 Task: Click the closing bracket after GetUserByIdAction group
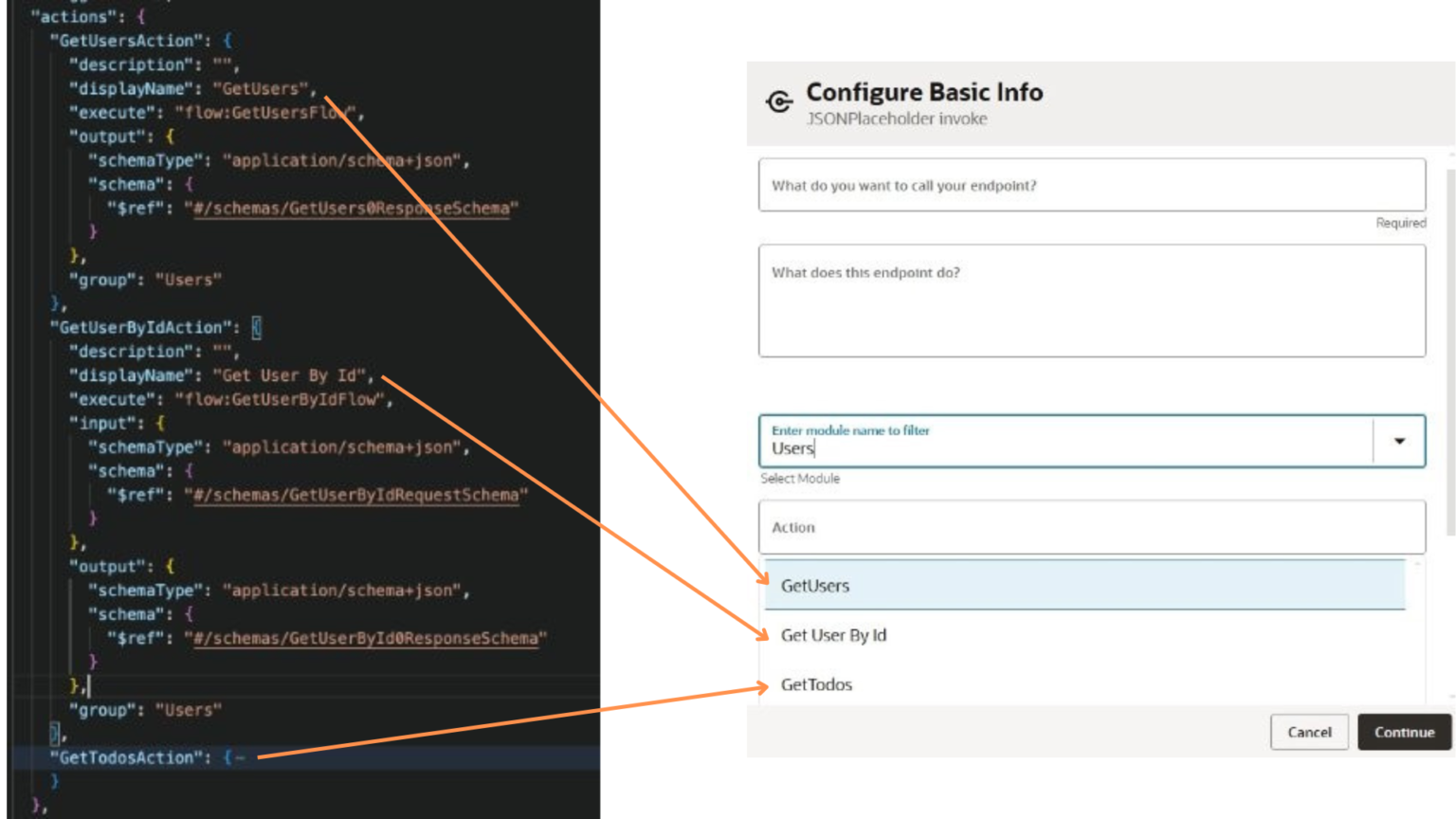click(x=57, y=734)
